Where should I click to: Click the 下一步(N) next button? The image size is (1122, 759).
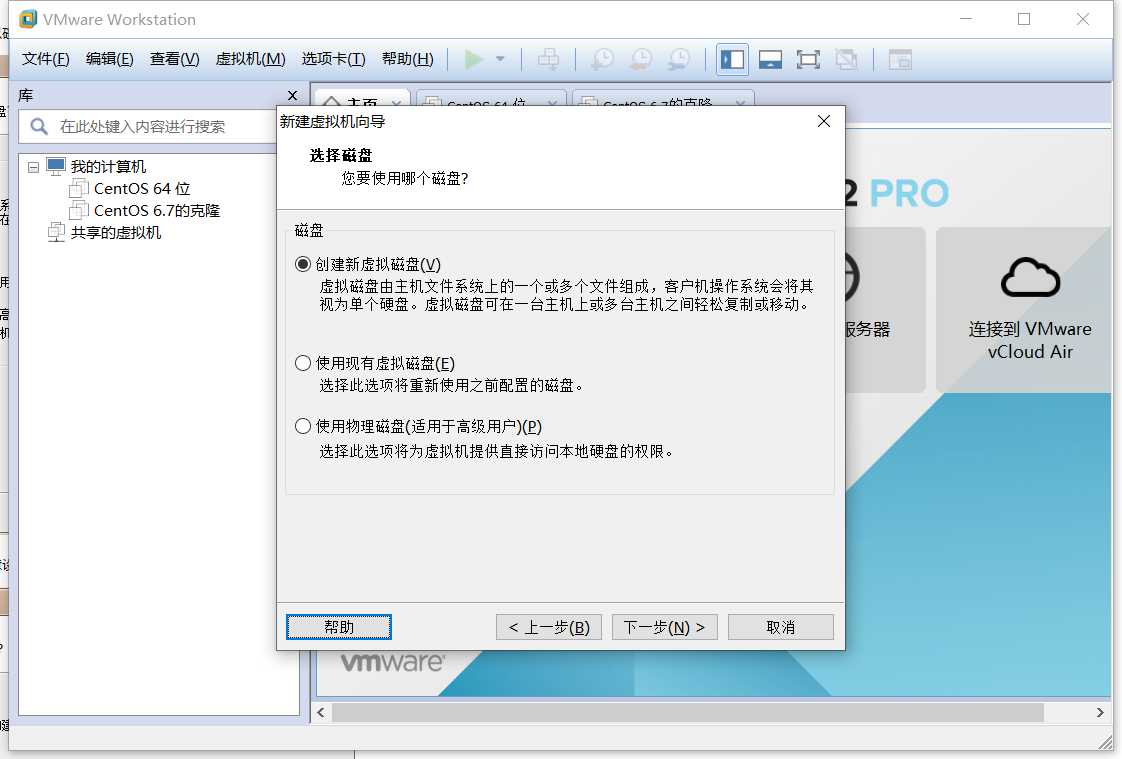[x=665, y=627]
